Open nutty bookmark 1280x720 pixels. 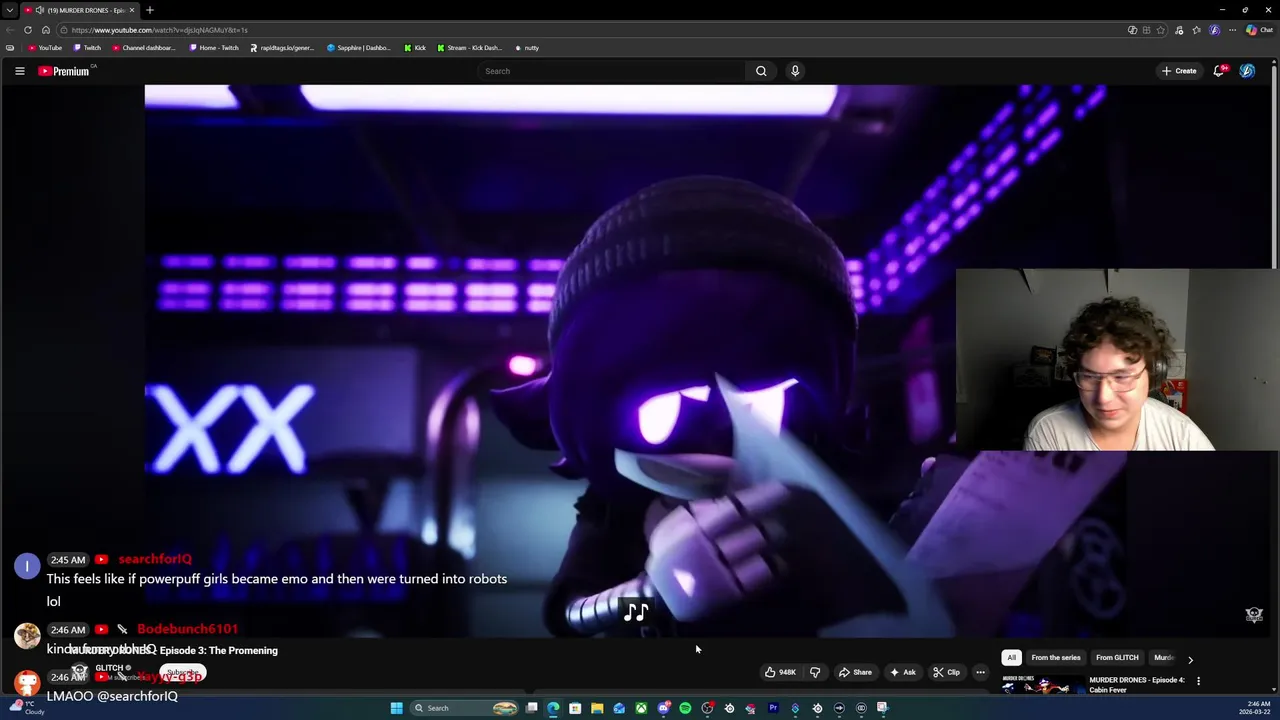(x=527, y=48)
